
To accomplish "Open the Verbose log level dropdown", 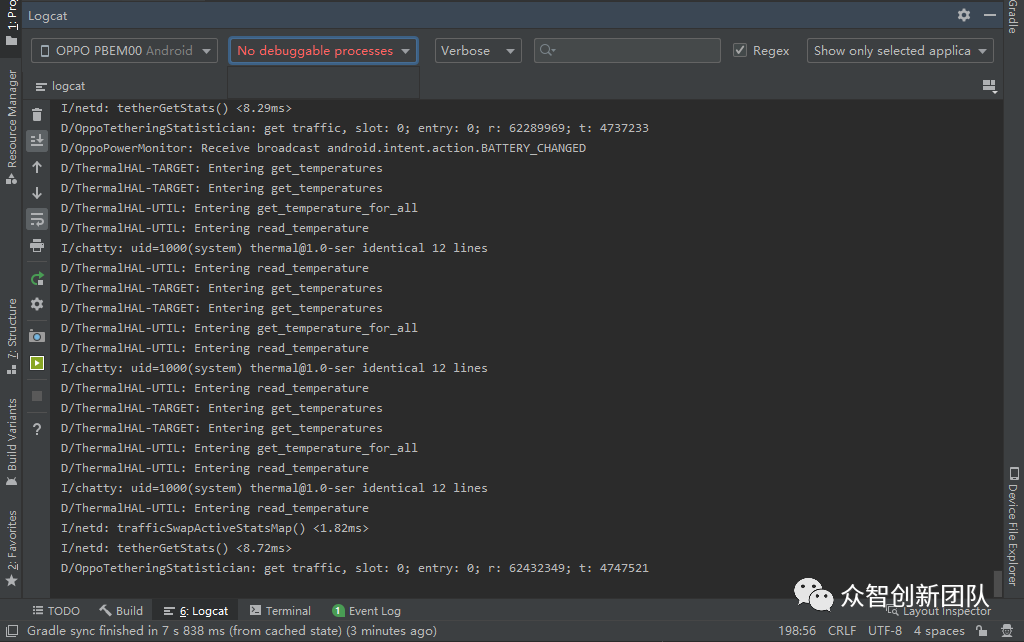I will tap(478, 50).
